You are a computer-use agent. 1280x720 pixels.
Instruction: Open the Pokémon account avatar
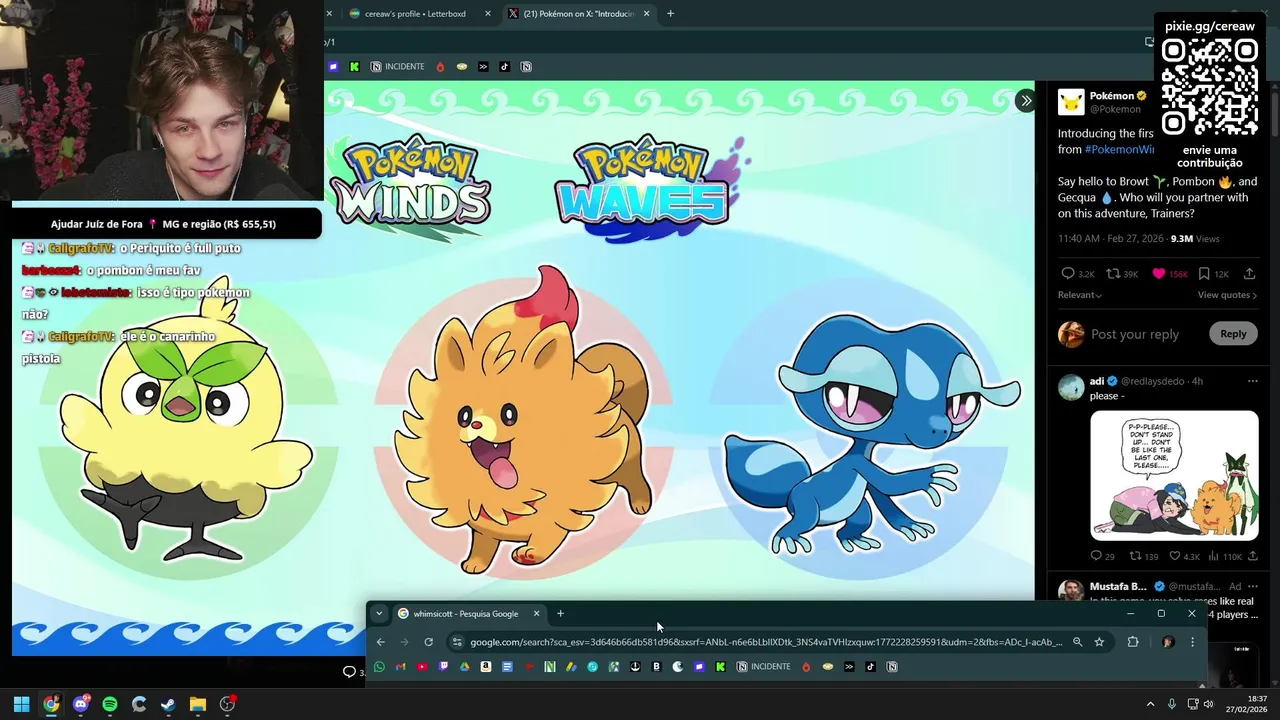tap(1071, 102)
